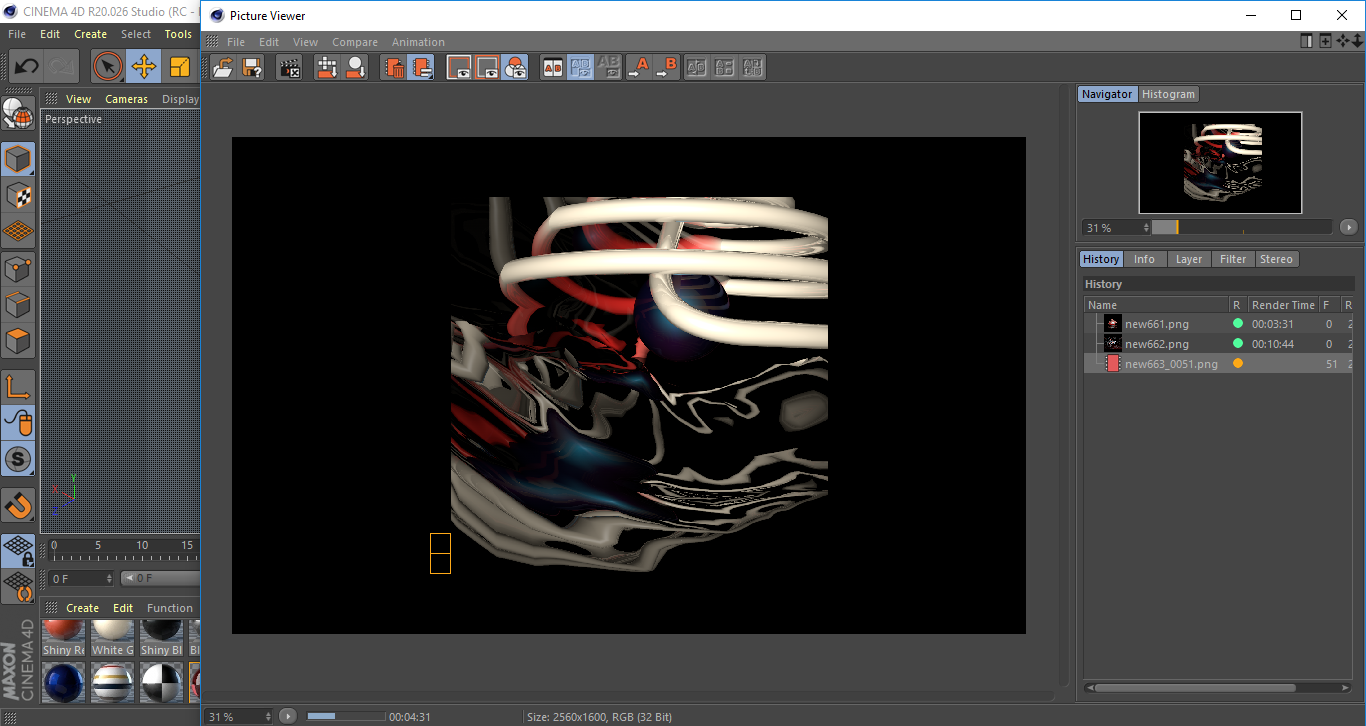Viewport: 1366px width, 726px height.
Task: Switch to the Layer tab
Action: 1189,259
